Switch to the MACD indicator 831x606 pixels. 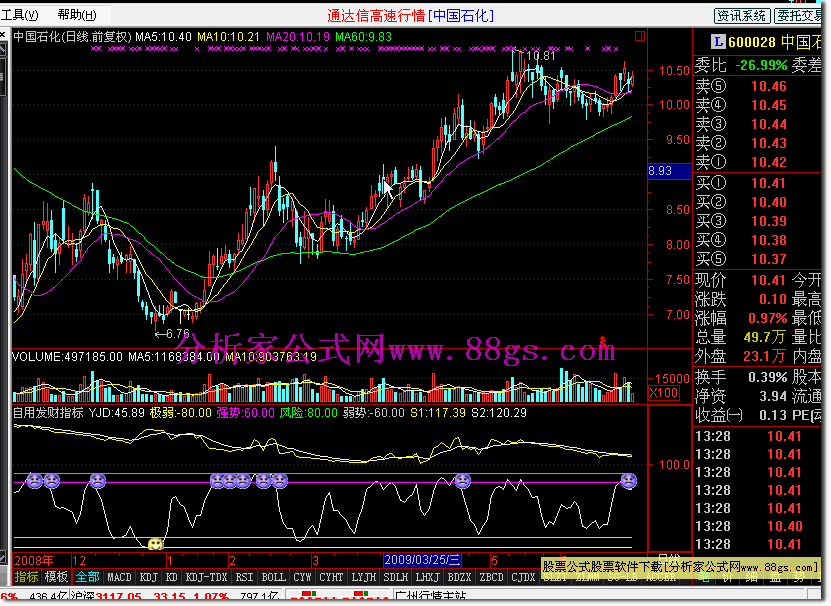pyautogui.click(x=119, y=577)
